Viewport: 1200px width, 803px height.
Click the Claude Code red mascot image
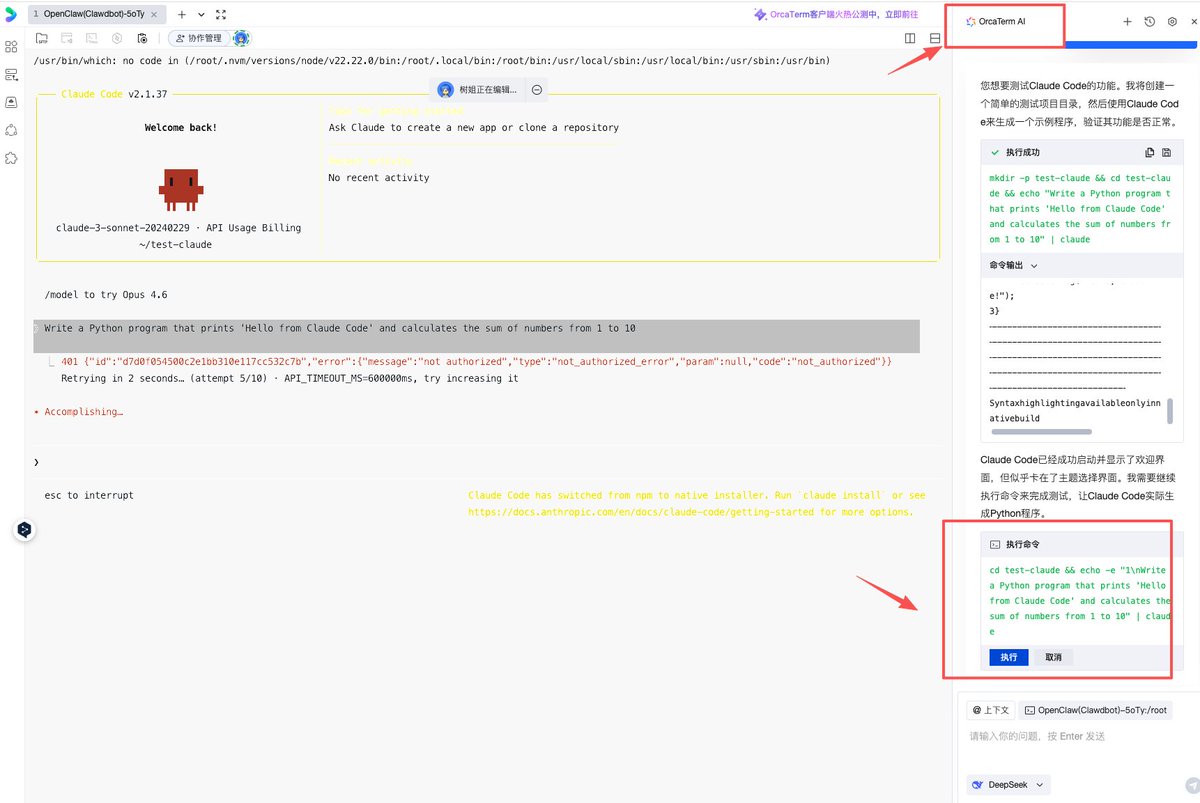(180, 189)
